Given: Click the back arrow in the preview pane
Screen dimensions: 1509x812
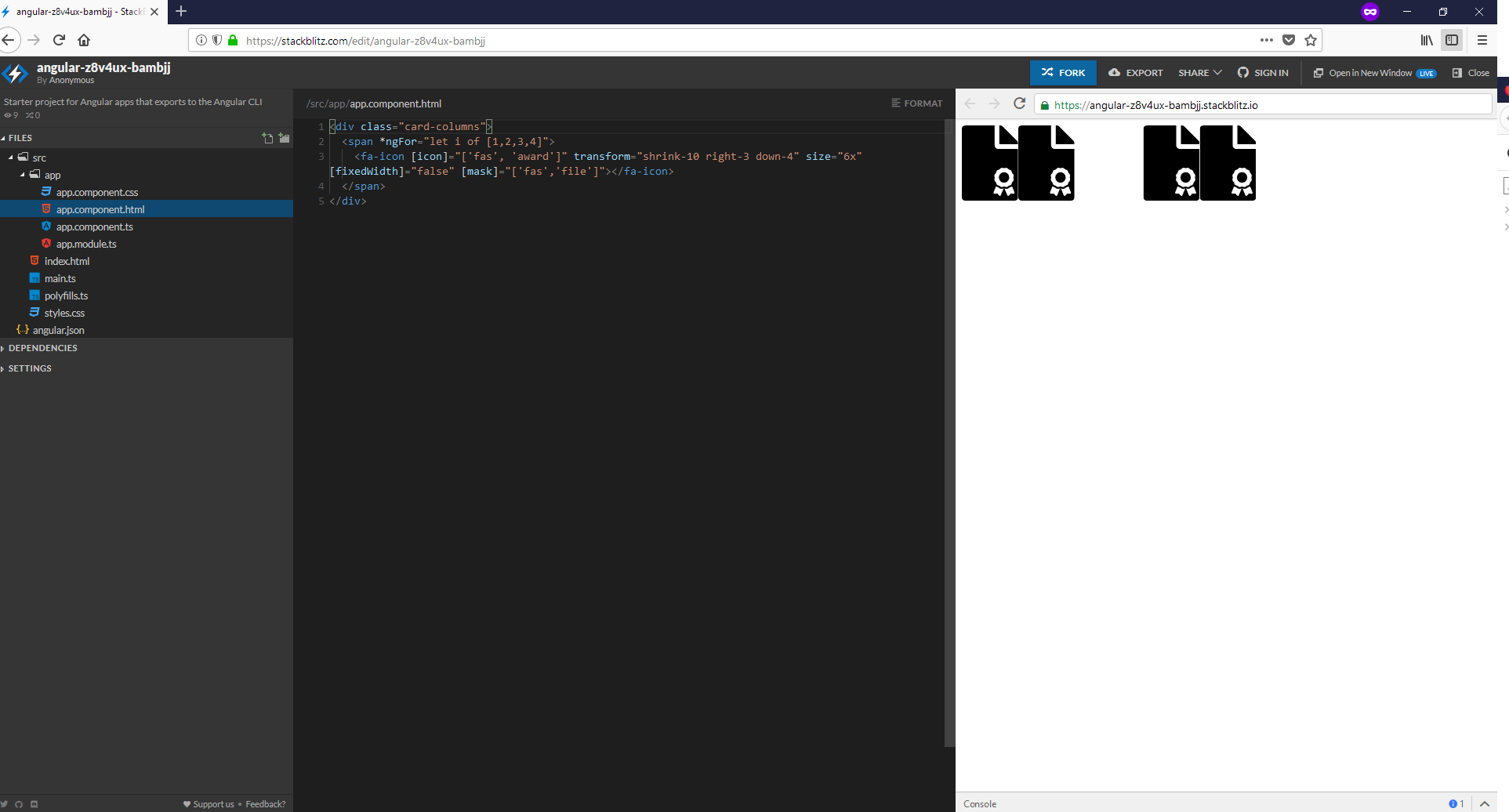Looking at the screenshot, I should point(970,103).
